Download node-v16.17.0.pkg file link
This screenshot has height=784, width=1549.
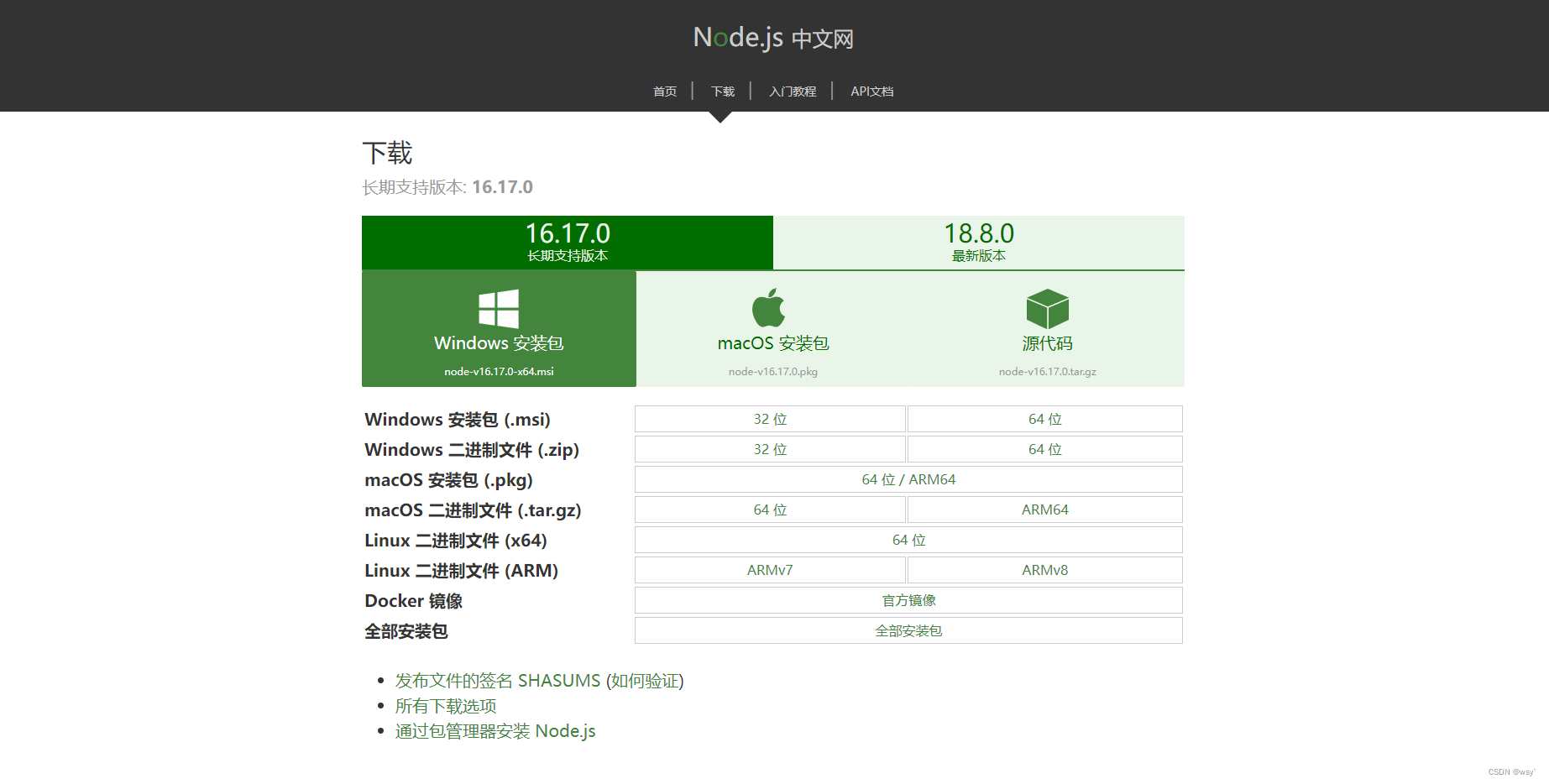point(773,371)
